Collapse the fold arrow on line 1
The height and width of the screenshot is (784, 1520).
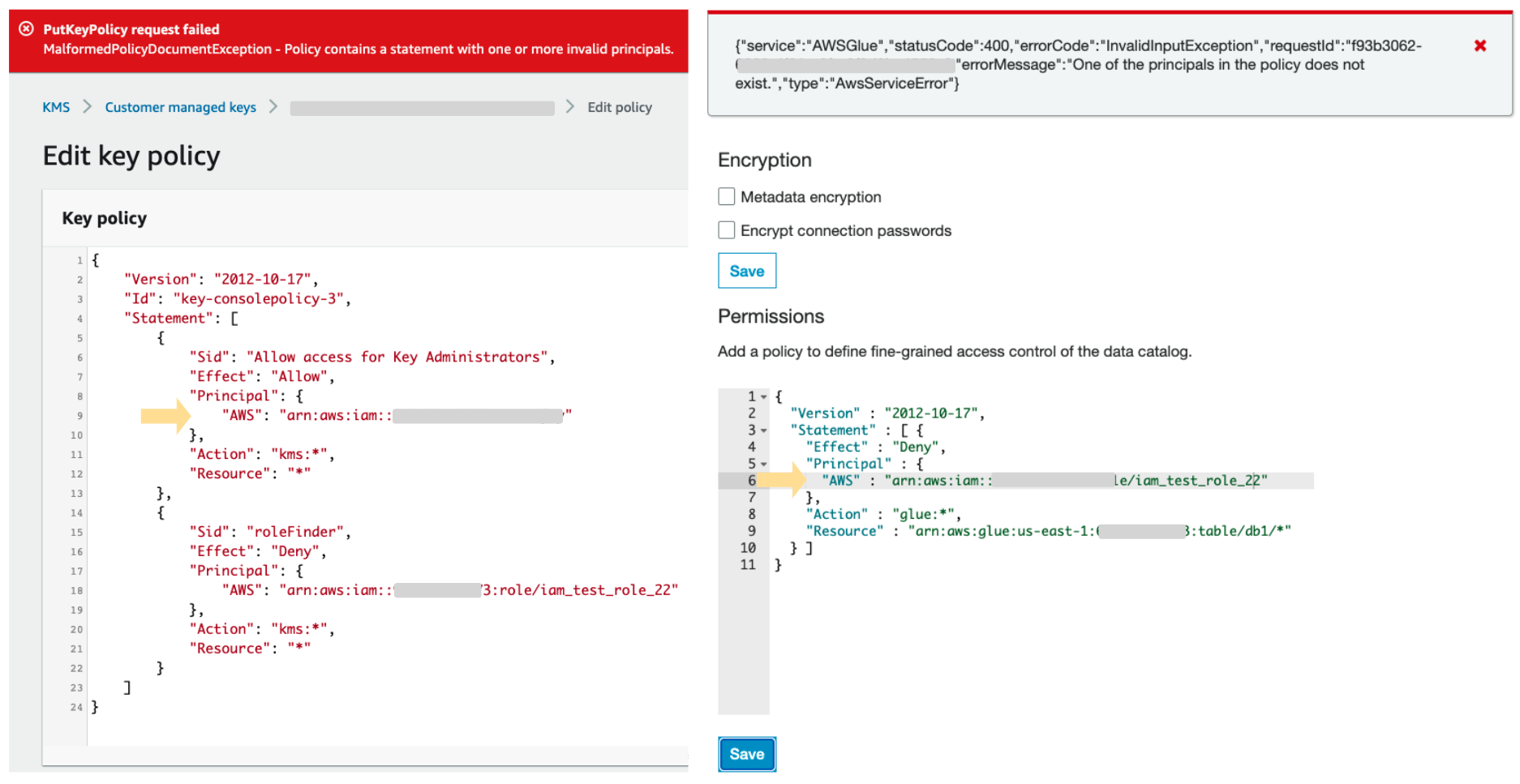coord(764,397)
